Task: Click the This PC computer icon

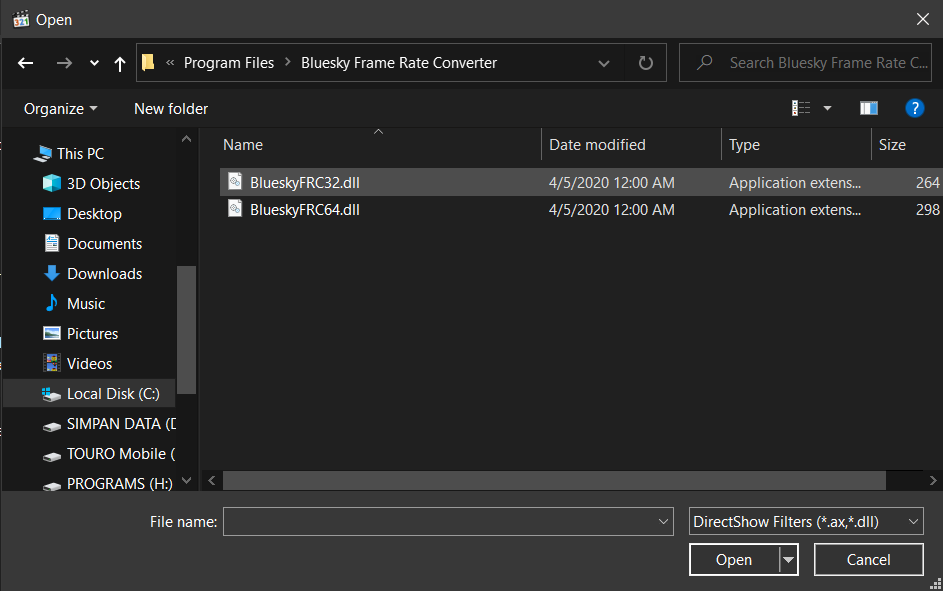Action: coord(42,154)
